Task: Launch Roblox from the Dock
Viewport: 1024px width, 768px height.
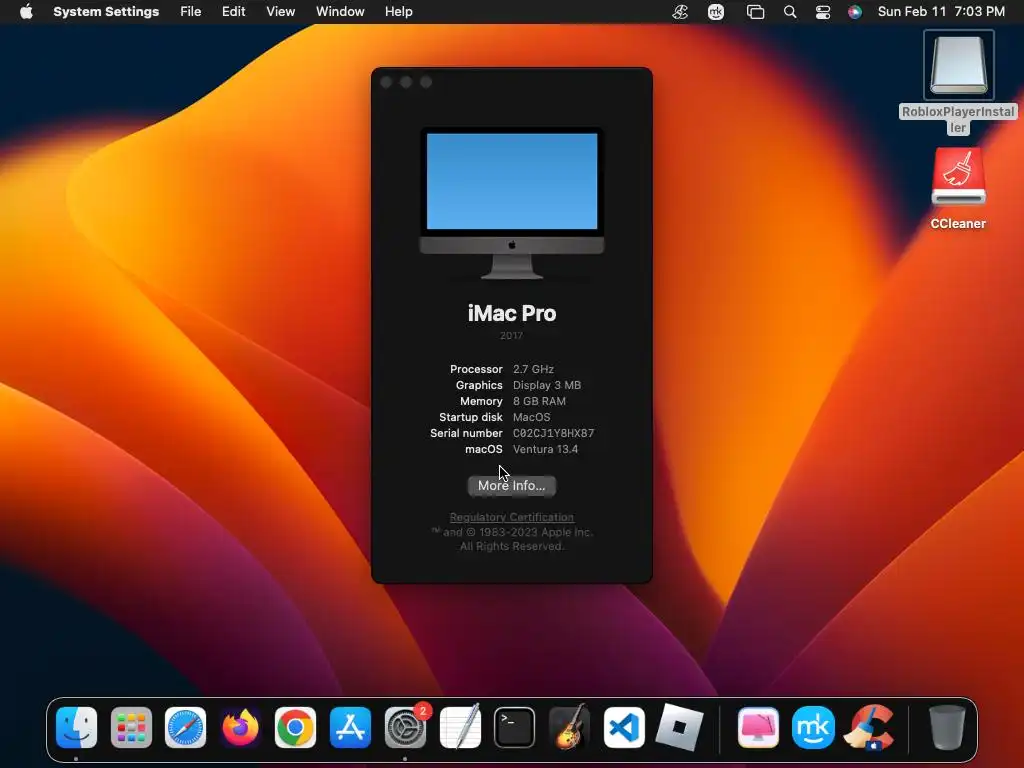Action: click(x=679, y=727)
